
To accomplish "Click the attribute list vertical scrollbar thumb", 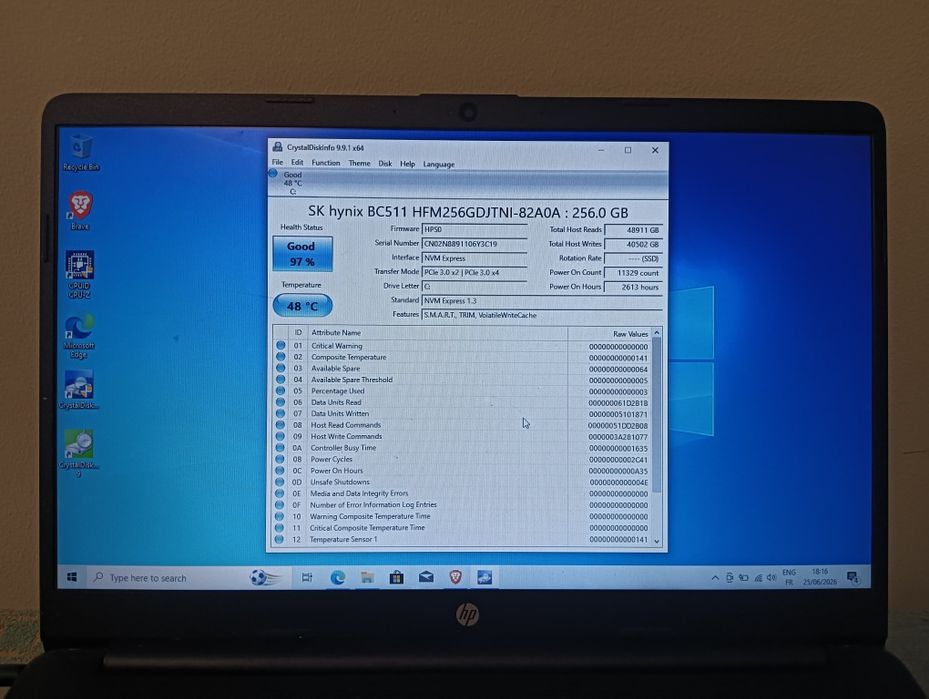I will (656, 415).
